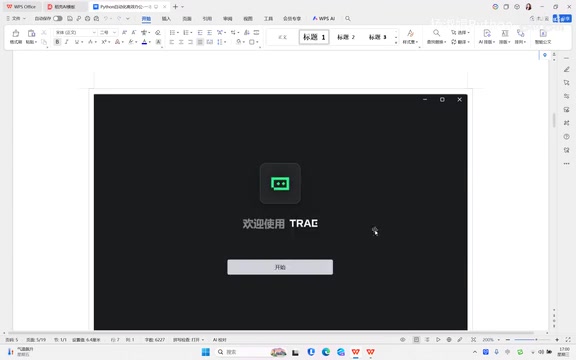Viewport: 576px width, 360px height.
Task: Select the Heading 2 style
Action: [346, 37]
